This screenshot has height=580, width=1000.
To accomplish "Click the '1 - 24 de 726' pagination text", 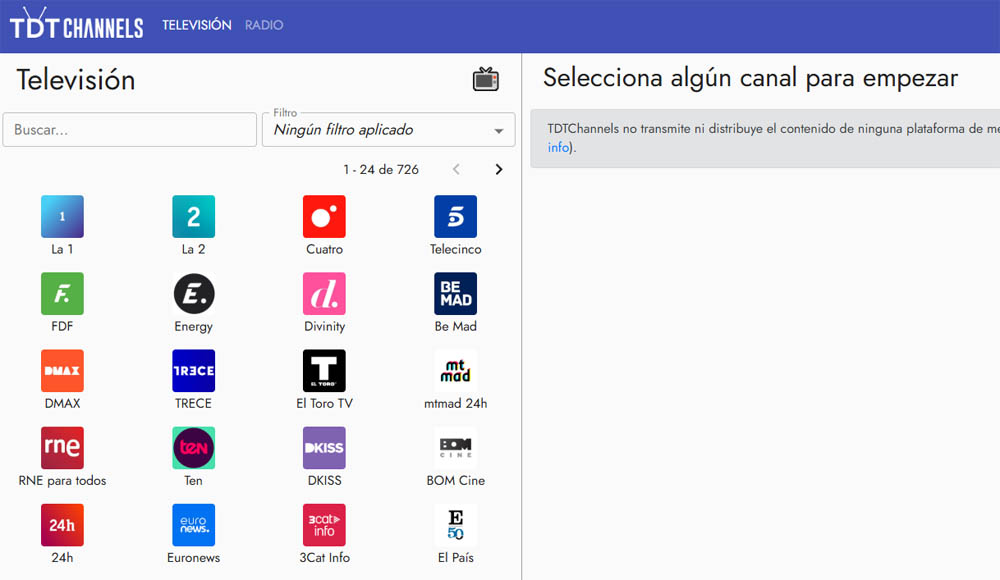I will 381,169.
